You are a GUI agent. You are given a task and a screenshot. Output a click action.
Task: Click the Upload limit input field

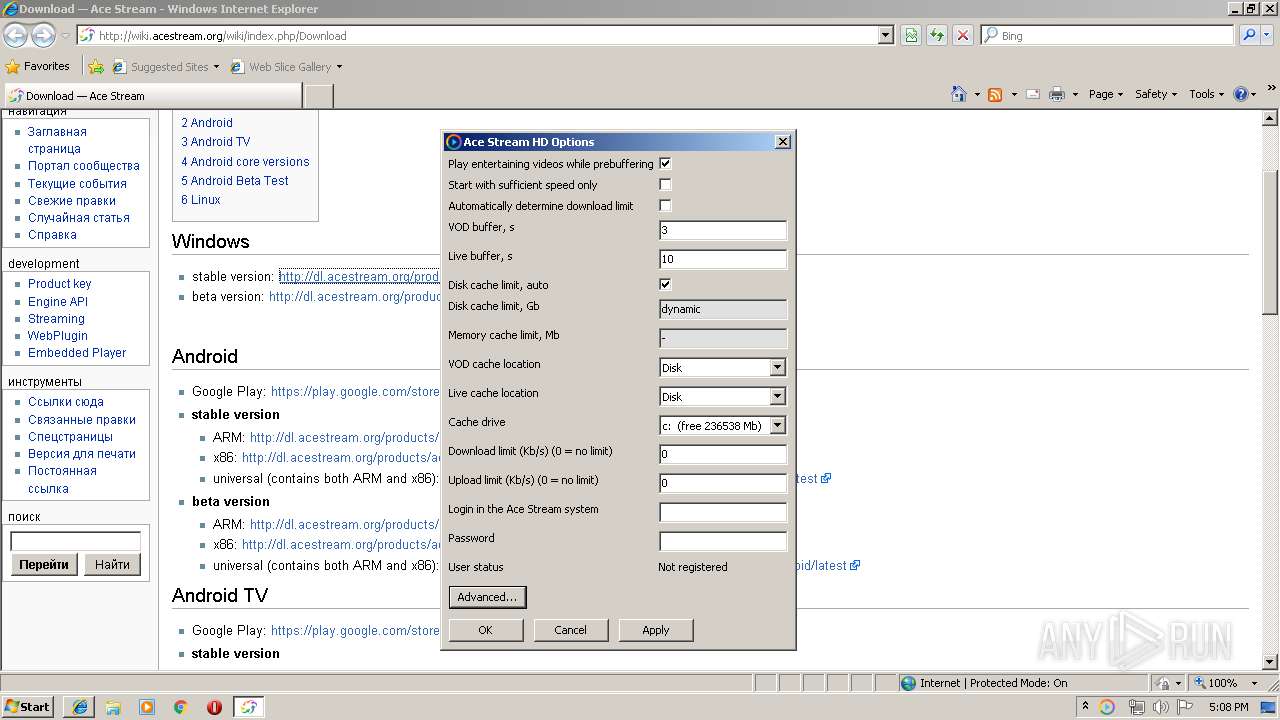pos(723,483)
